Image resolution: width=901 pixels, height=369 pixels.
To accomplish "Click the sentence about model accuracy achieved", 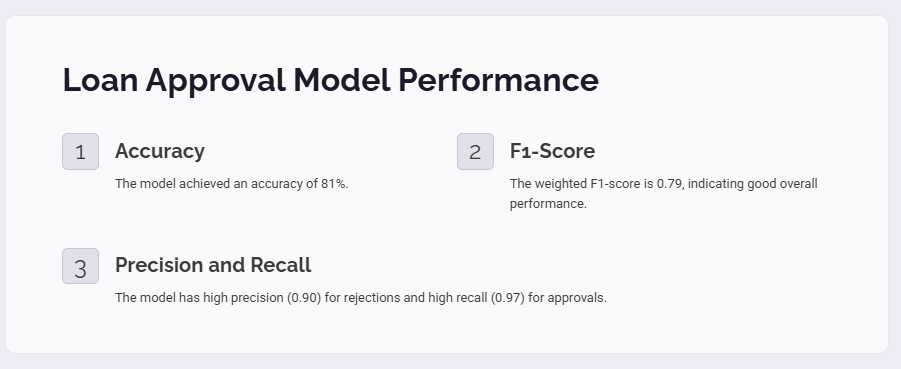I will (x=232, y=184).
